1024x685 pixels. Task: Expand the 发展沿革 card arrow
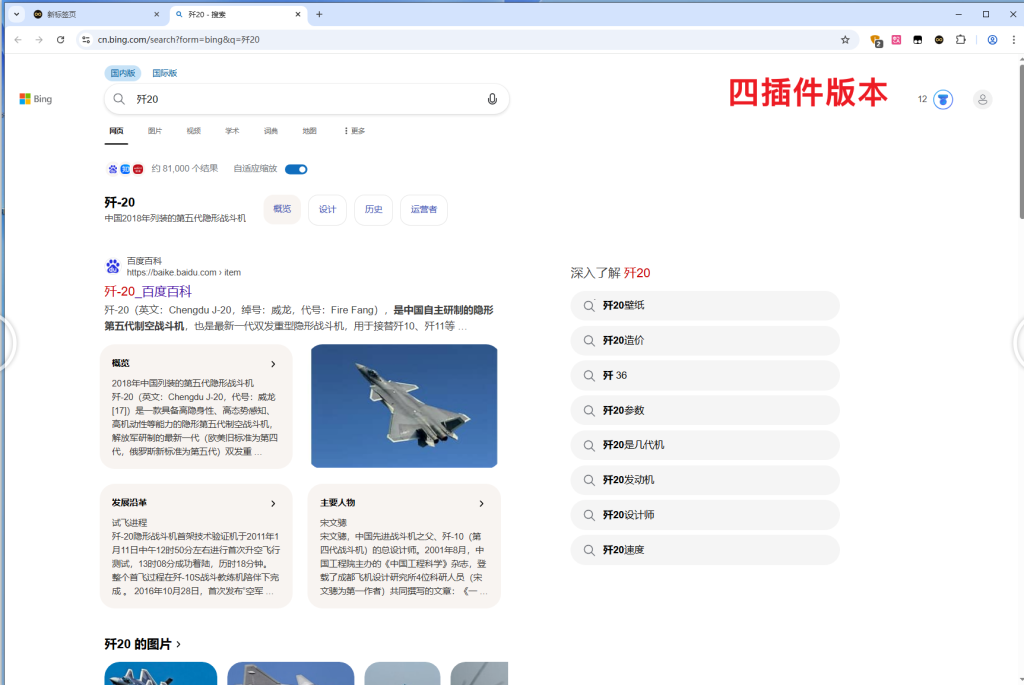click(273, 503)
